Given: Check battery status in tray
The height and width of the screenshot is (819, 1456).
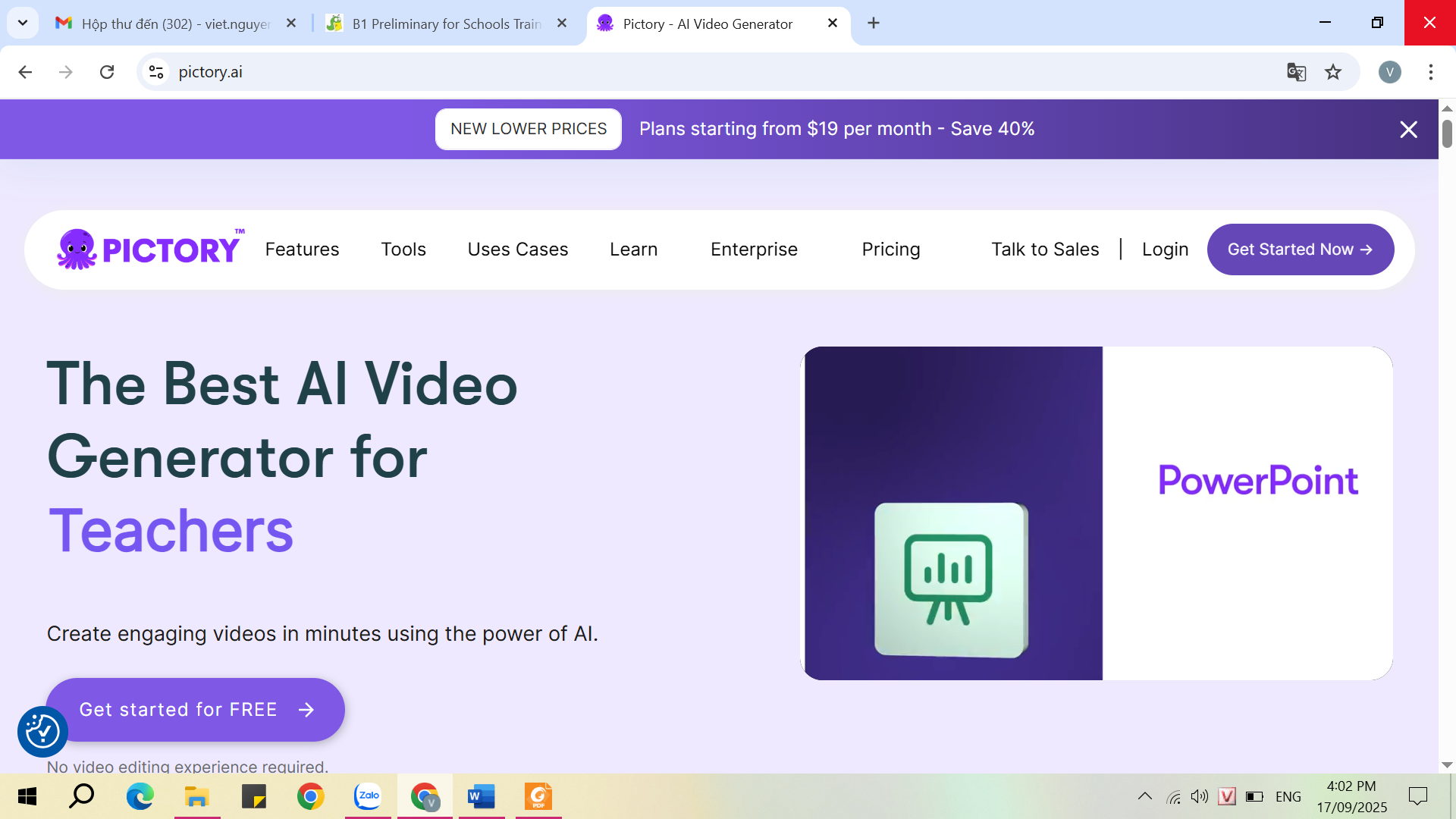Looking at the screenshot, I should coord(1254,796).
